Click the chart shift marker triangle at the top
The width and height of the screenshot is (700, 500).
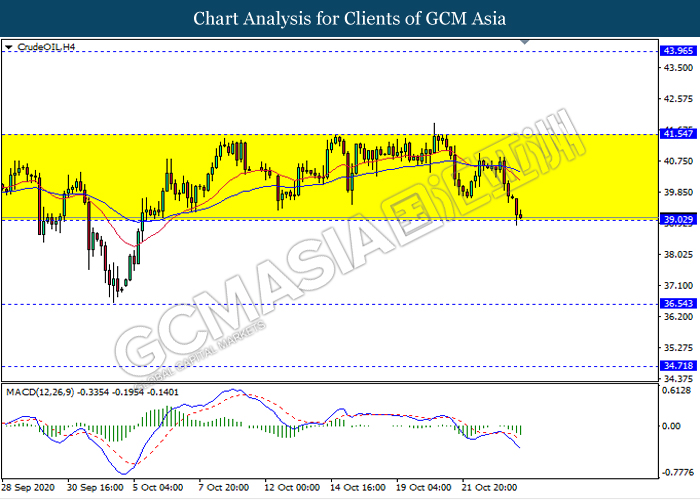tap(525, 42)
